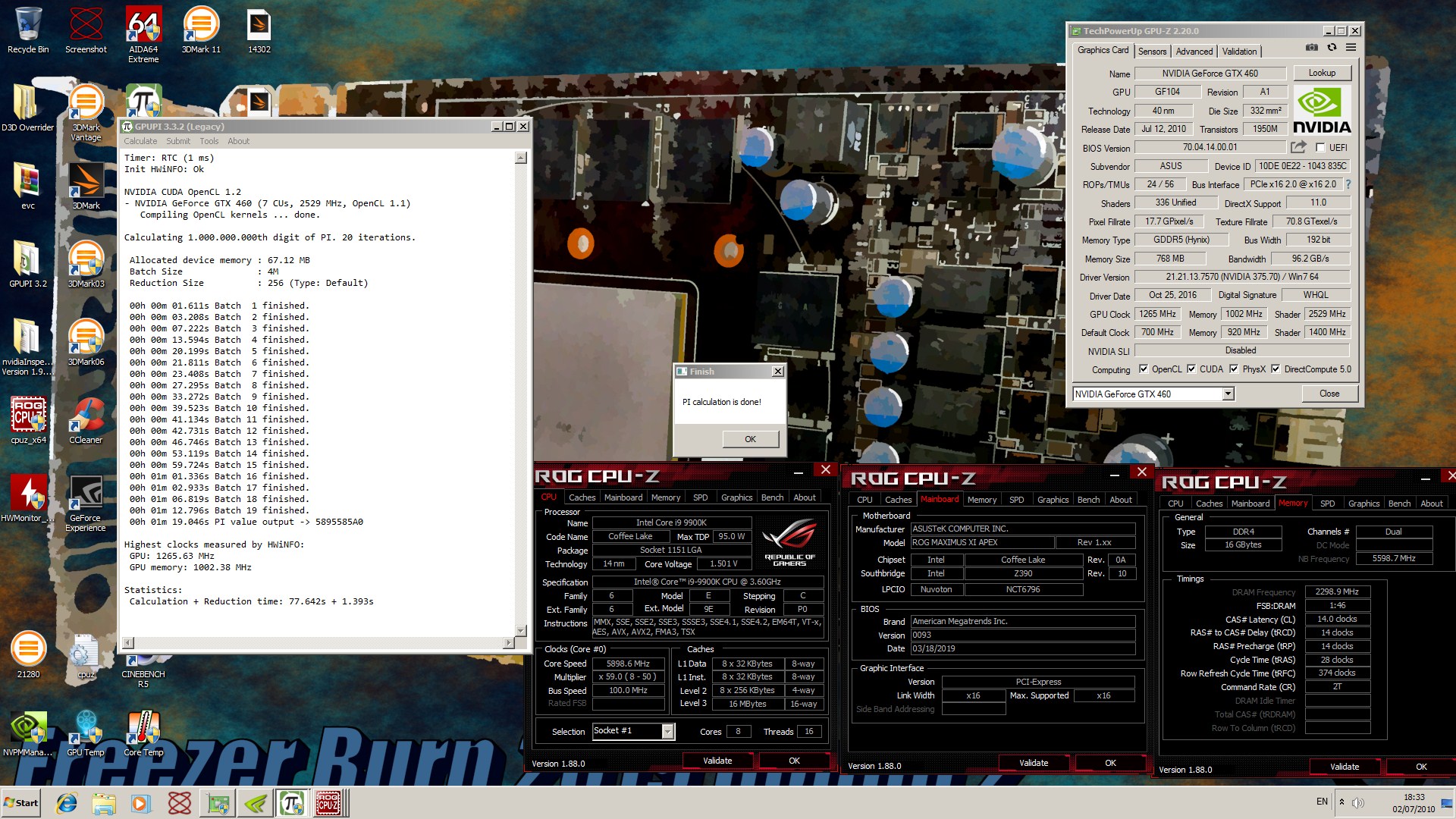Open HWMonitor desktop shortcut
1456x819 pixels.
point(28,500)
